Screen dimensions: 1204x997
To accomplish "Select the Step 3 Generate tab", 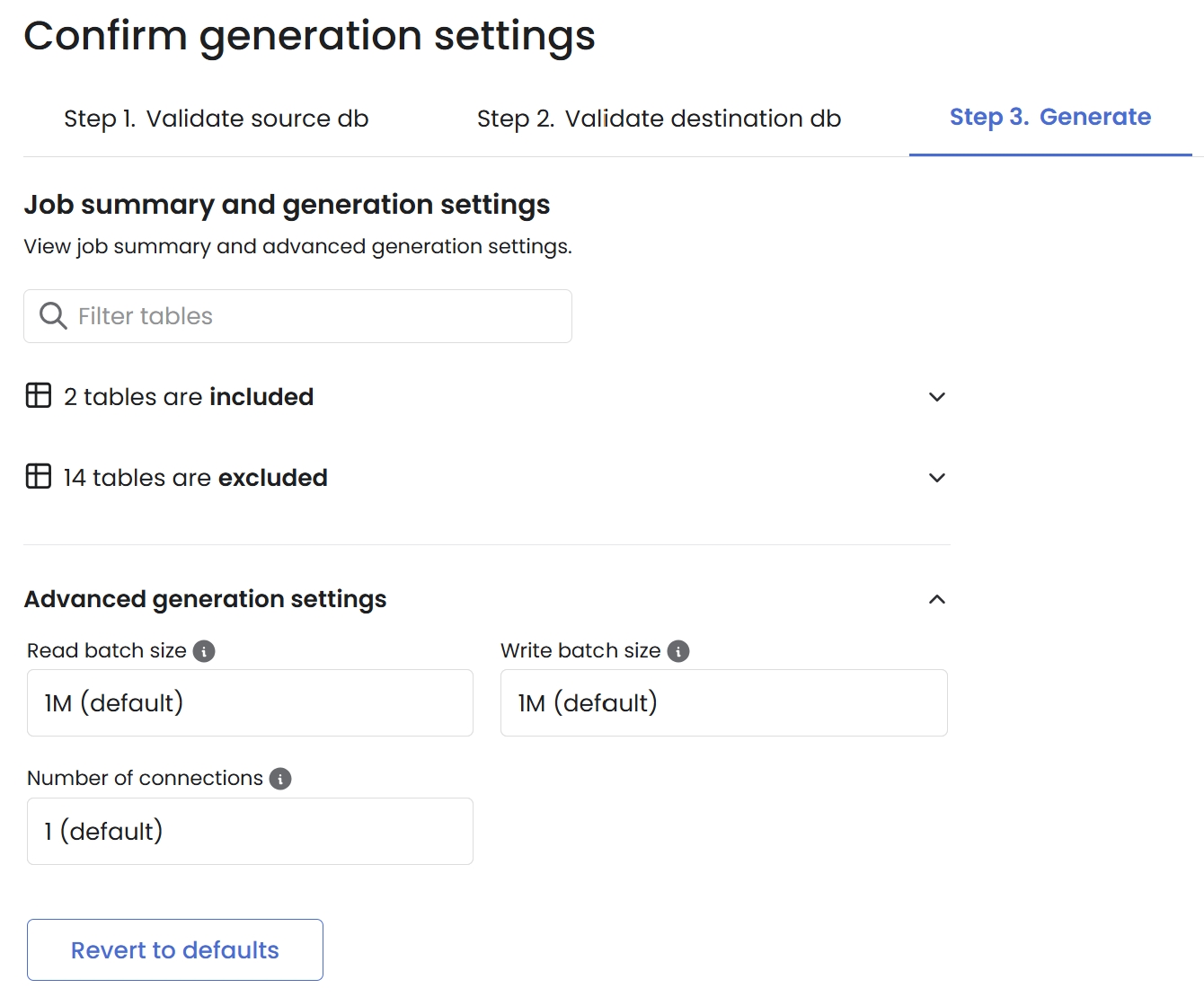I will tap(1049, 118).
